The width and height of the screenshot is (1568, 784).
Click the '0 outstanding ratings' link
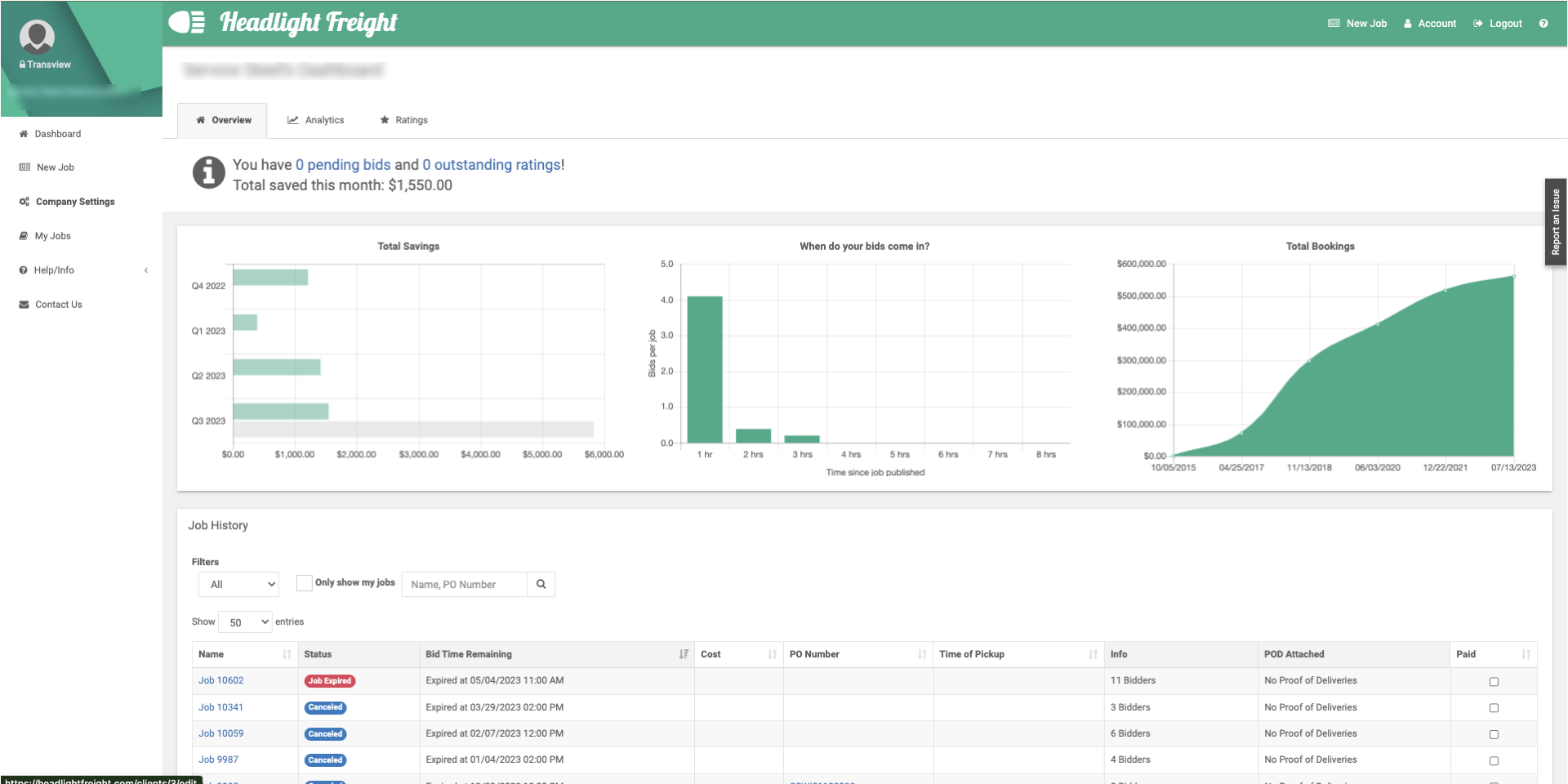492,164
